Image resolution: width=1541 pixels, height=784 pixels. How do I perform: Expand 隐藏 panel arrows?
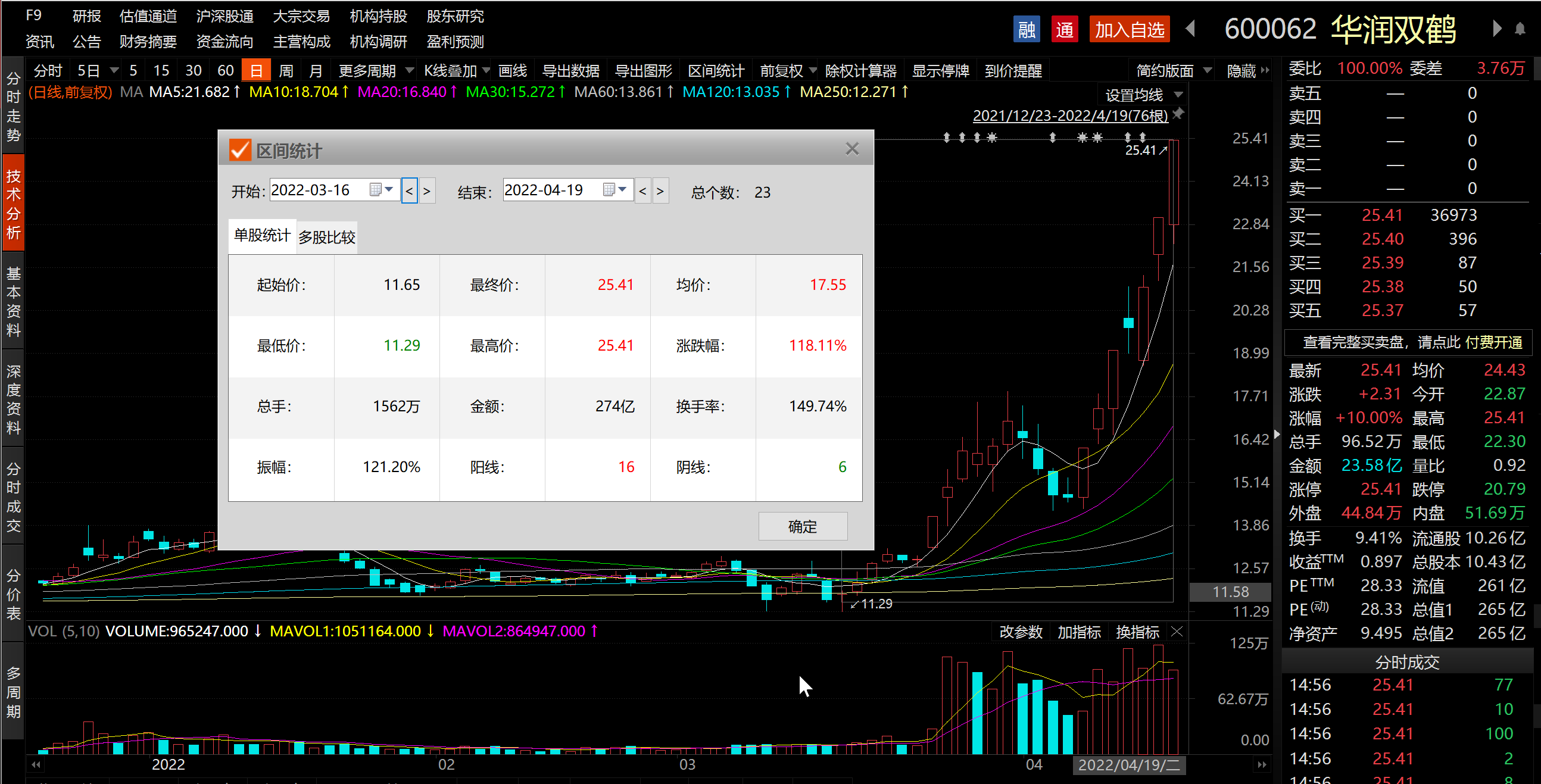[x=1265, y=71]
